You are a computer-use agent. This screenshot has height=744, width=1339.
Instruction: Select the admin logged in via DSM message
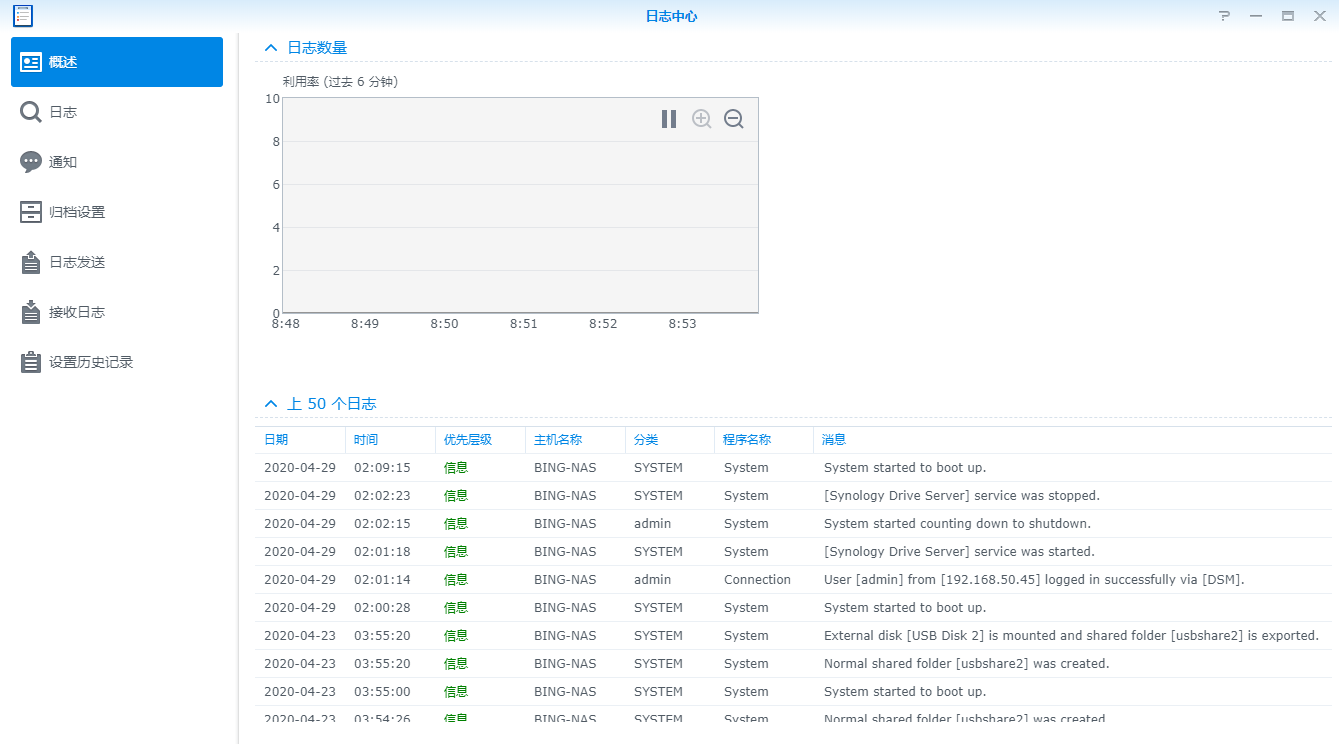coord(1034,580)
